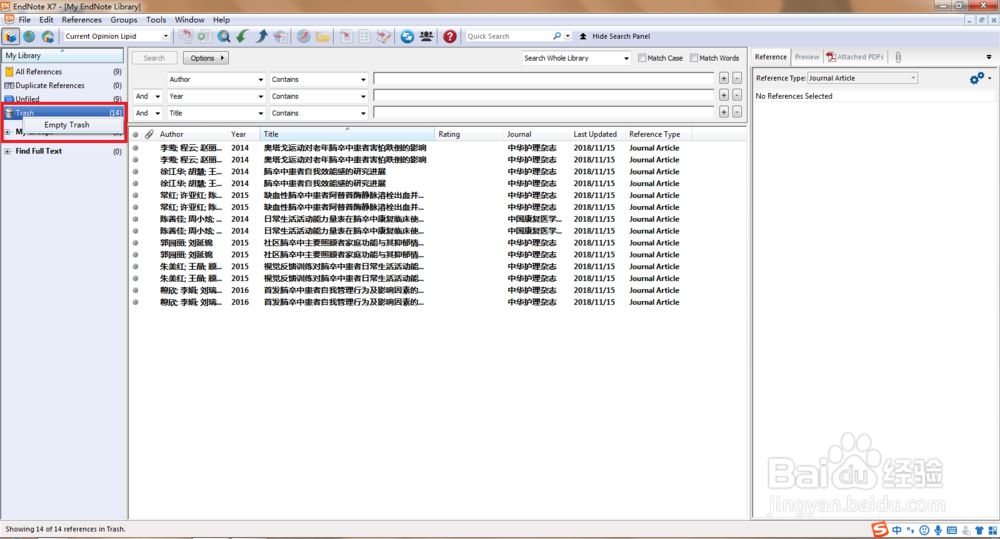Open the Tools menu
This screenshot has height=539, width=1000.
point(156,20)
